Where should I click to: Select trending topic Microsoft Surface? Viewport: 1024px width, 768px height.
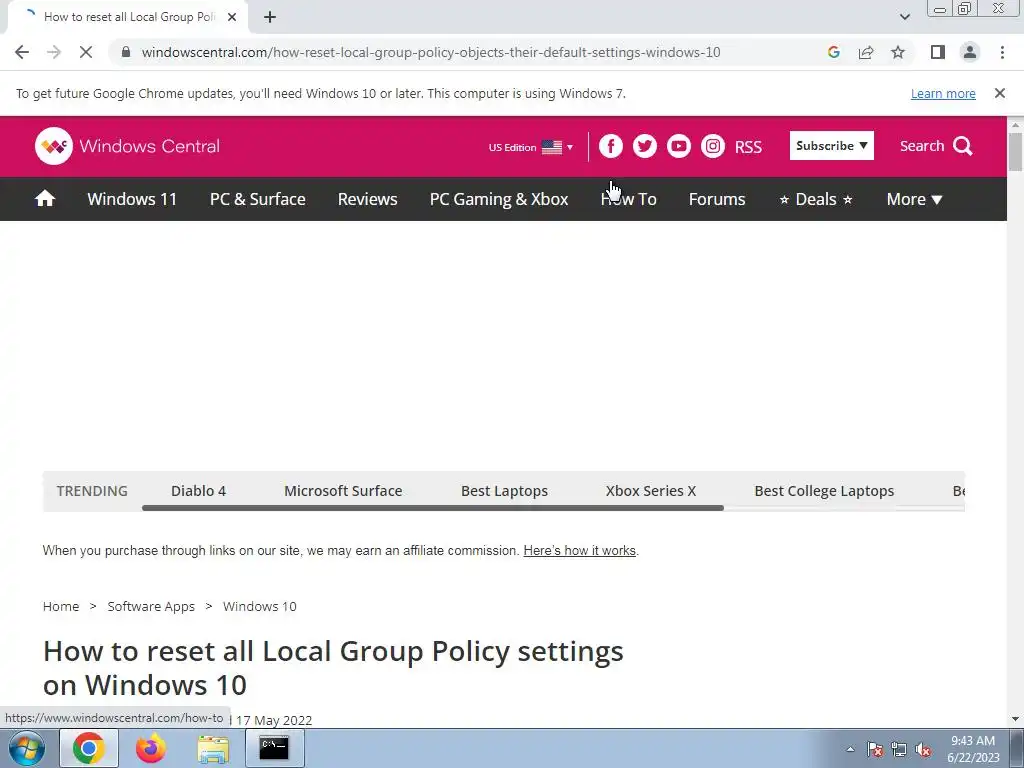pos(343,490)
